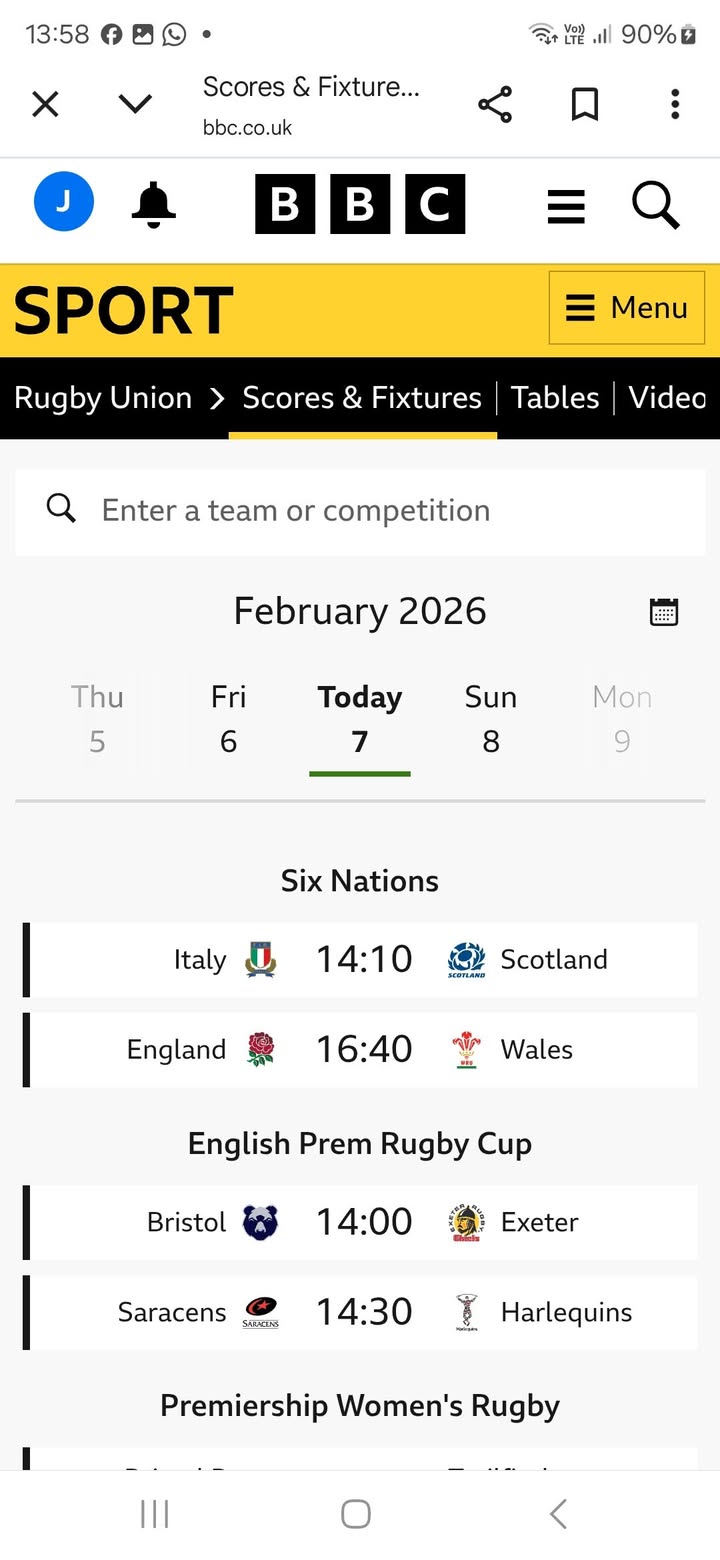Tap the notifications bell icon

point(154,204)
